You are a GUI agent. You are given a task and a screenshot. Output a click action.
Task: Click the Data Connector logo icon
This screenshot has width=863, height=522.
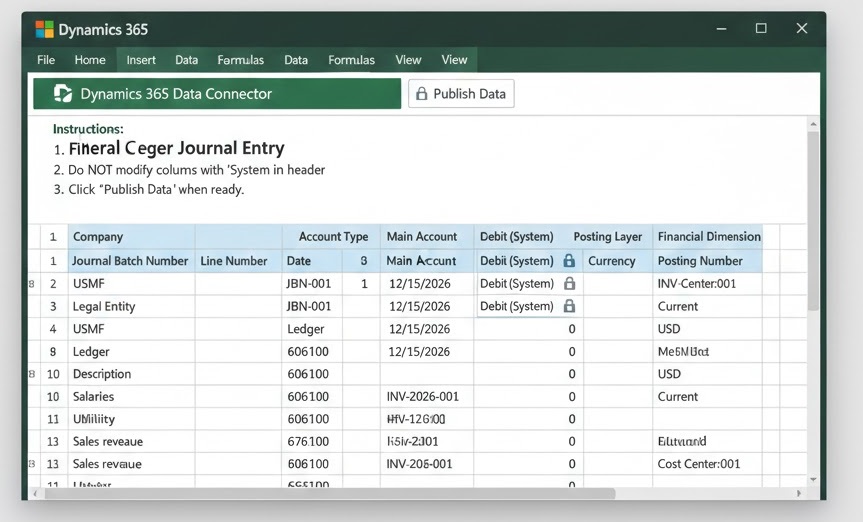point(63,94)
